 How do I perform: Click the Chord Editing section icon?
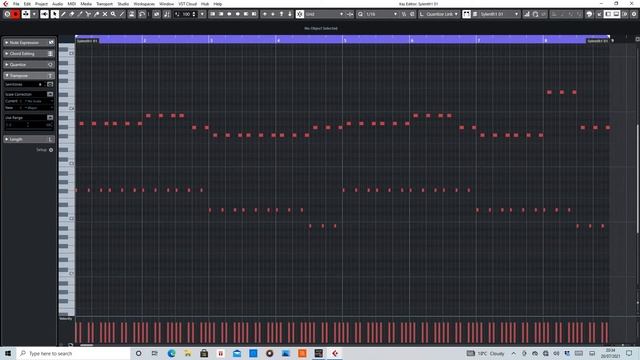[x=51, y=53]
